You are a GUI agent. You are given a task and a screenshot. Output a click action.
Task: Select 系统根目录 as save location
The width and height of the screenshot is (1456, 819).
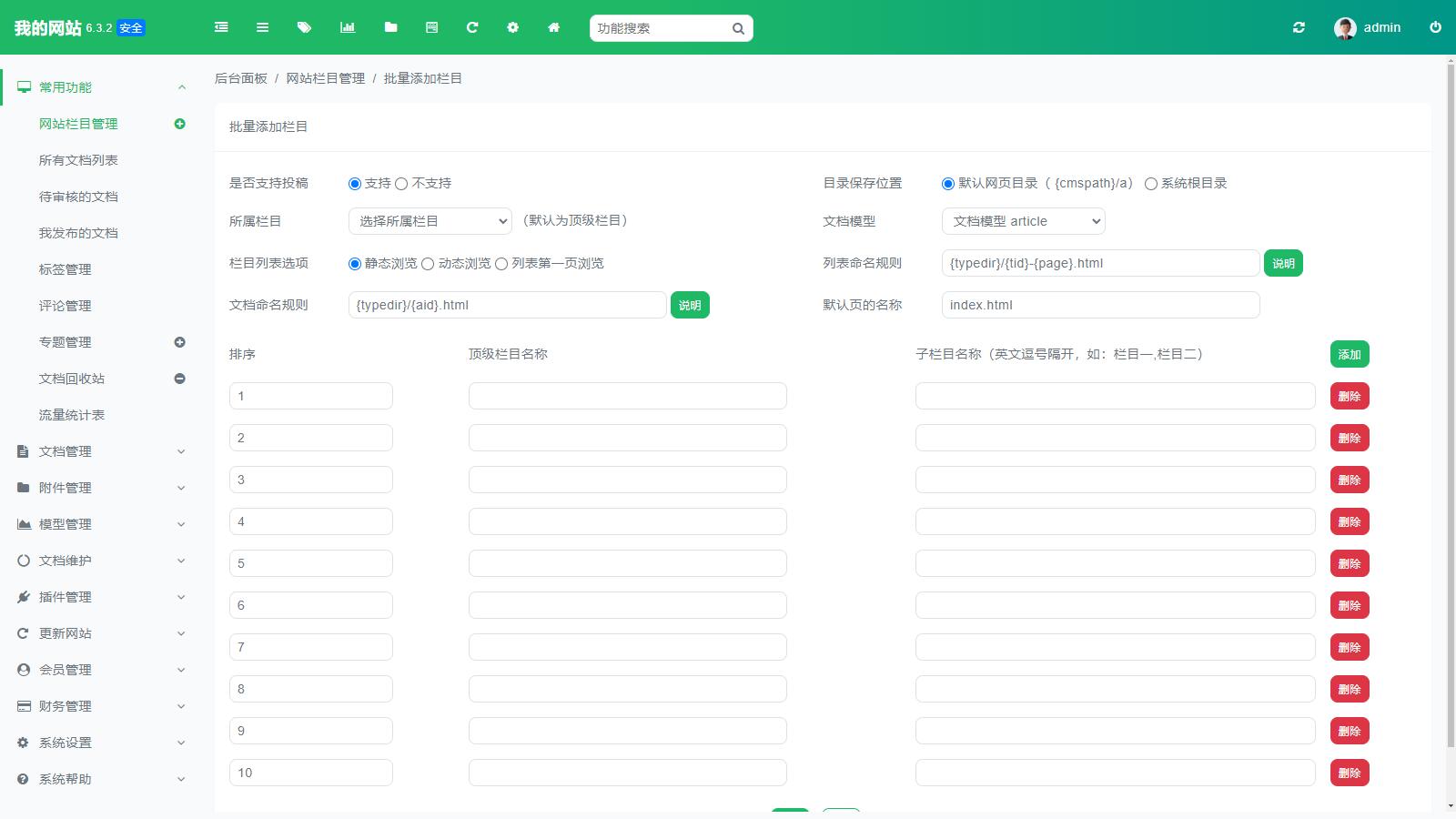point(1151,184)
